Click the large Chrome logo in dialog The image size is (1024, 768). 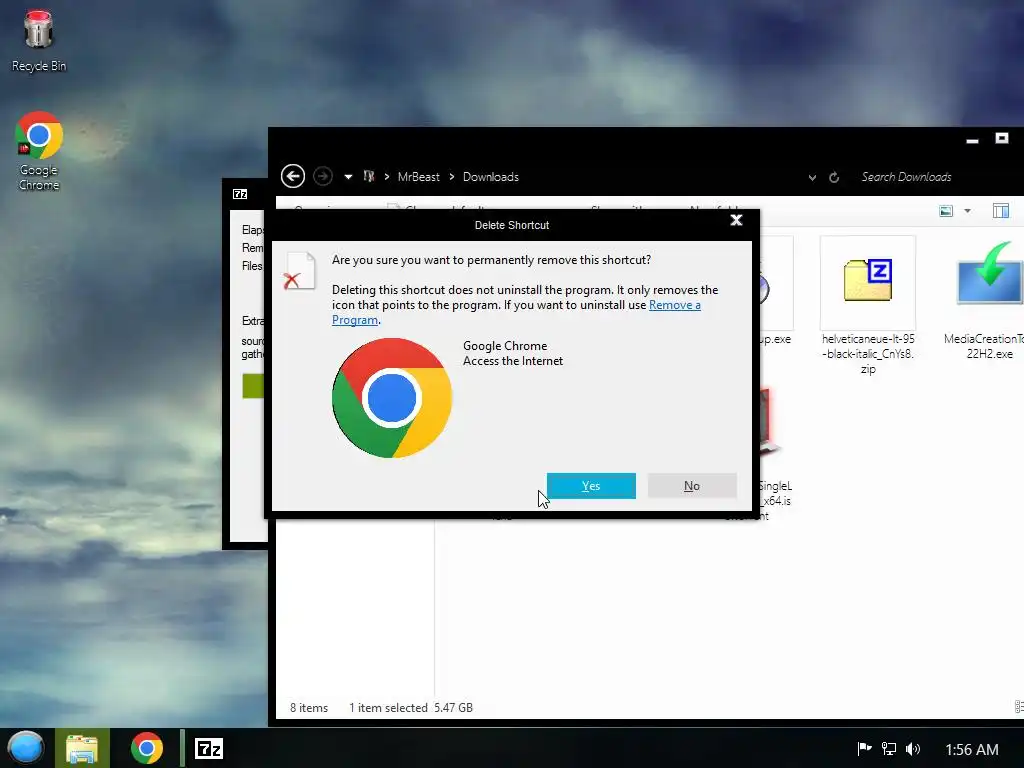[x=392, y=398]
